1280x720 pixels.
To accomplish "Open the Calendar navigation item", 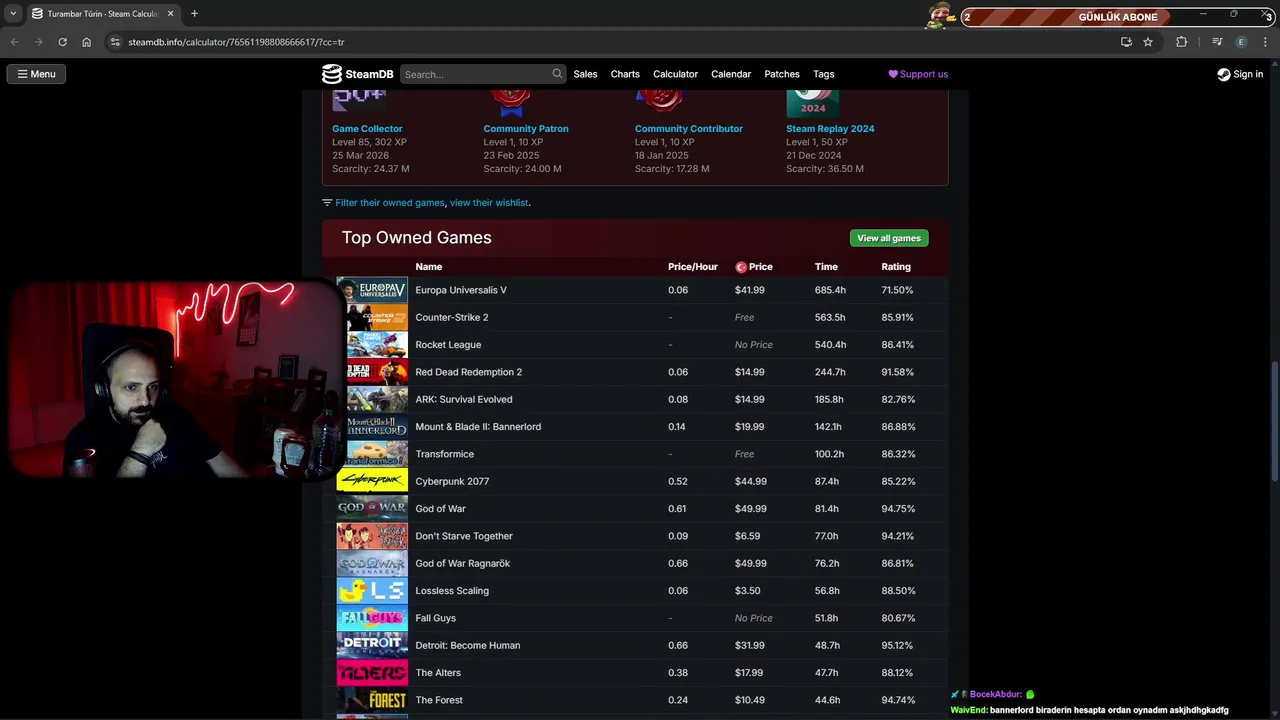I will click(x=731, y=74).
